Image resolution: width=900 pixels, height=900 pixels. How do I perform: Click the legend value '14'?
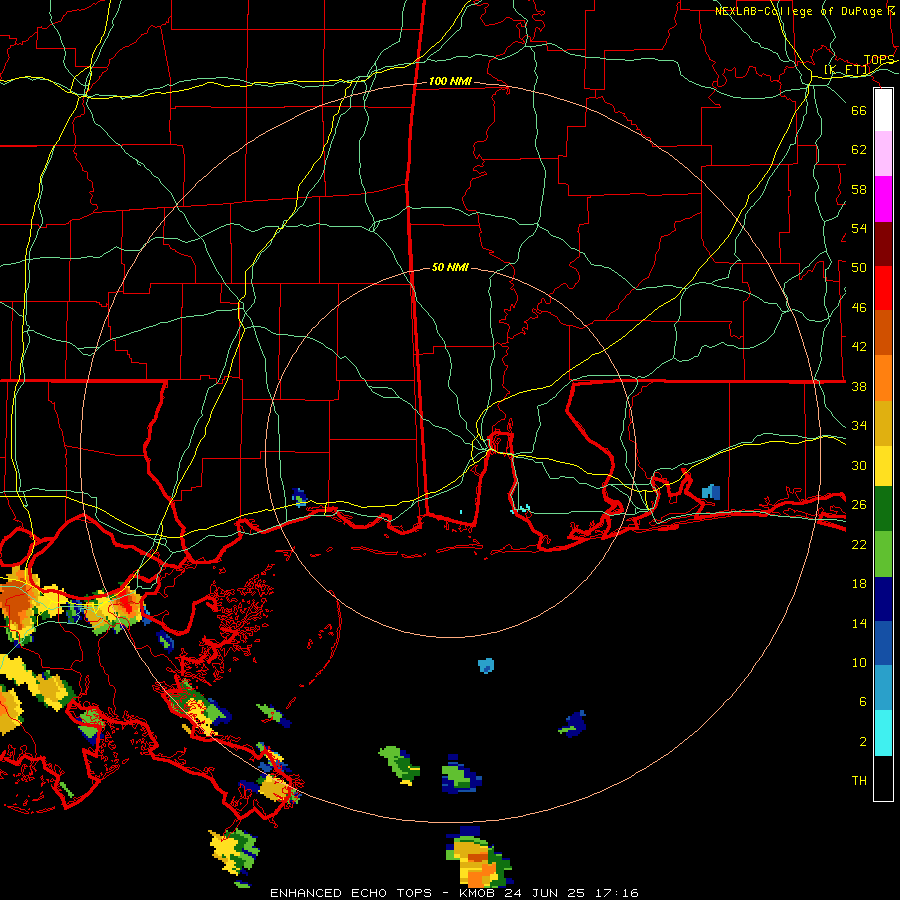[859, 623]
